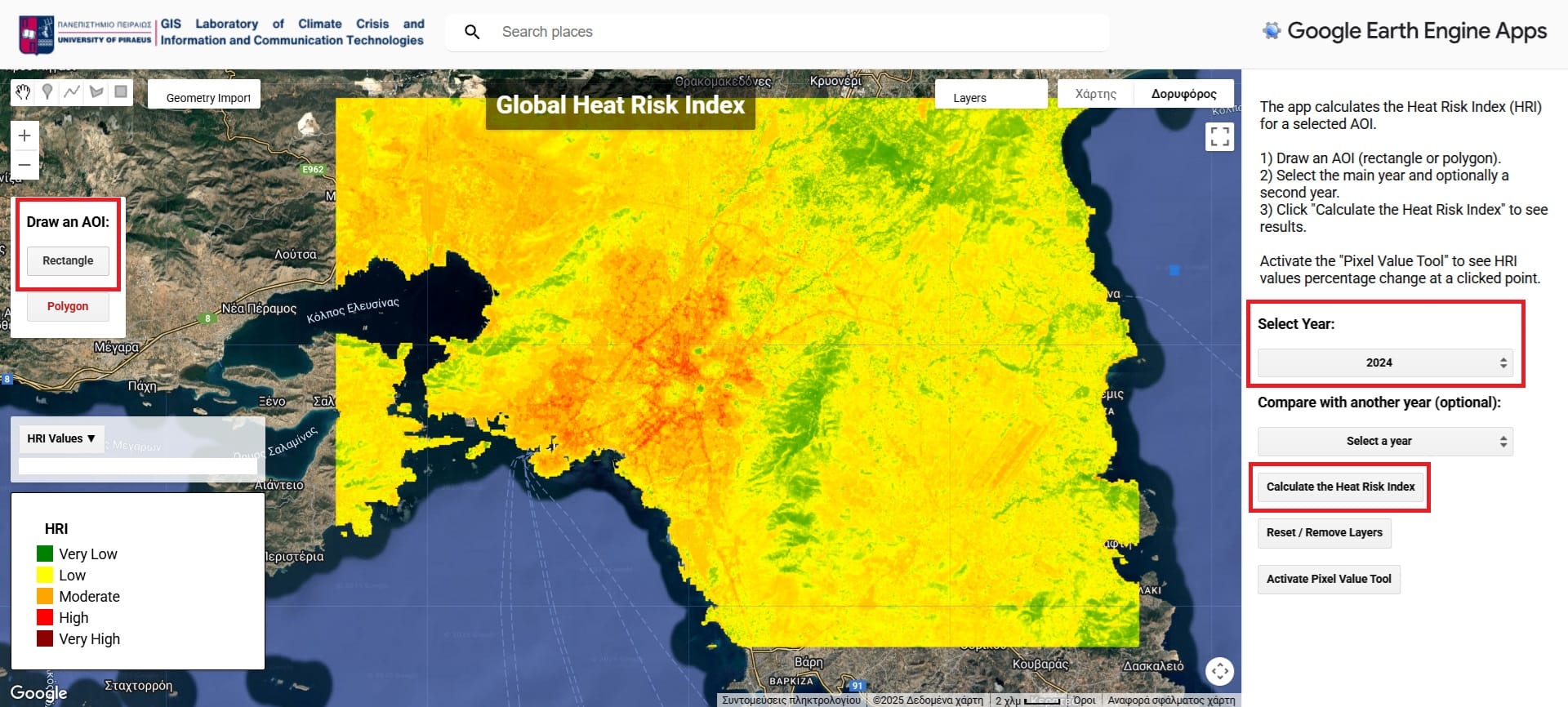
Task: Click the red High legend swatch
Action: (x=45, y=617)
